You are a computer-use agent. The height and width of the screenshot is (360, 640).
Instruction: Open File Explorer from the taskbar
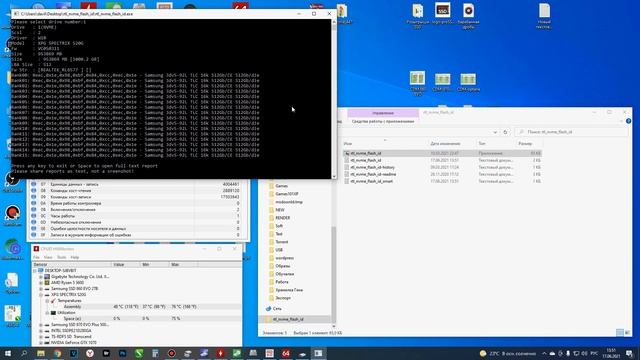point(41,353)
